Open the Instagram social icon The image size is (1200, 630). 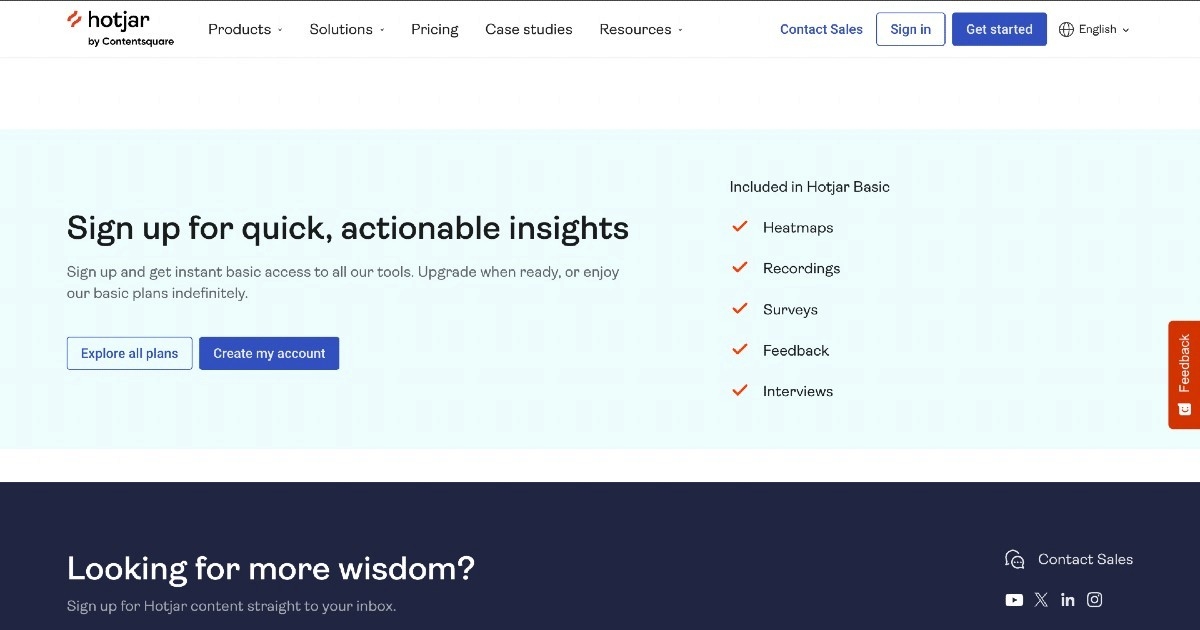coord(1095,600)
